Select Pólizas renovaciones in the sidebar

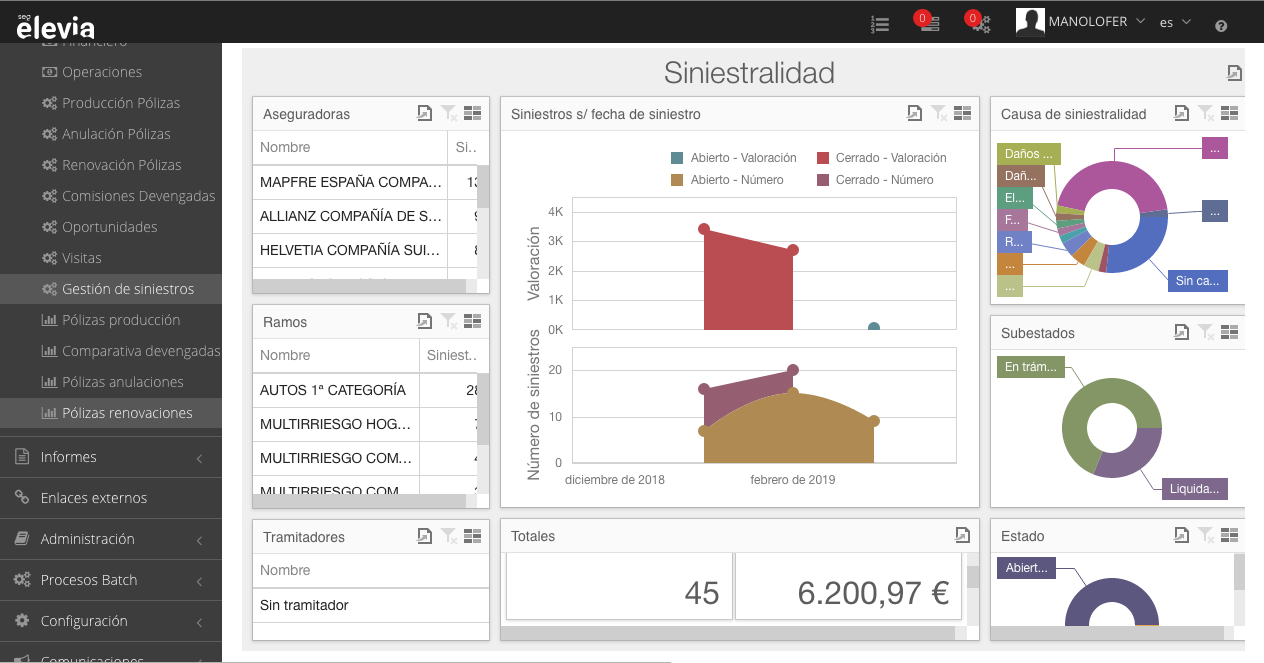coord(111,413)
